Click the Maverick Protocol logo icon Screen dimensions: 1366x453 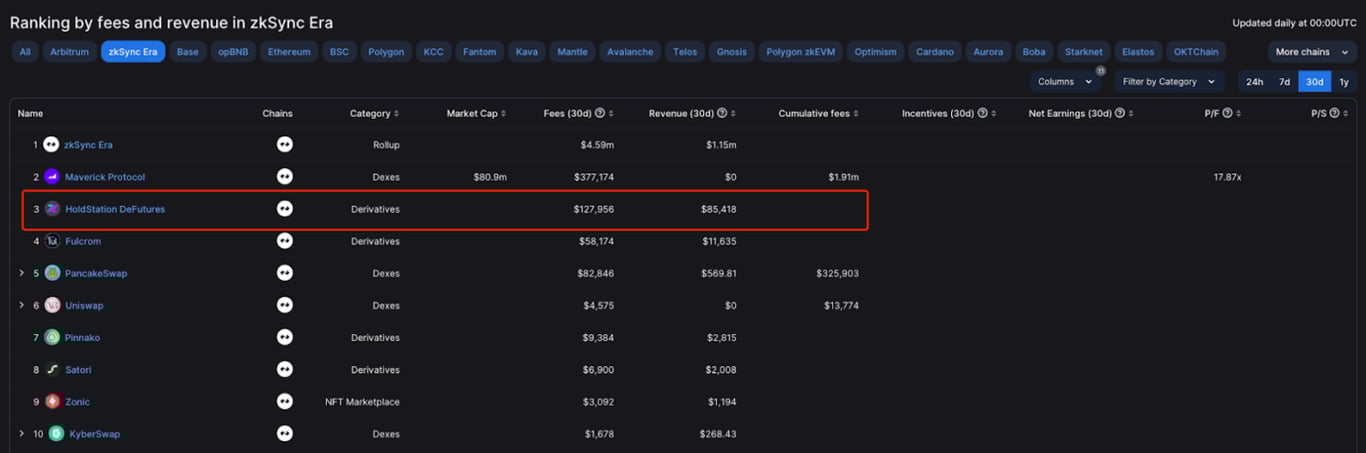pos(52,177)
